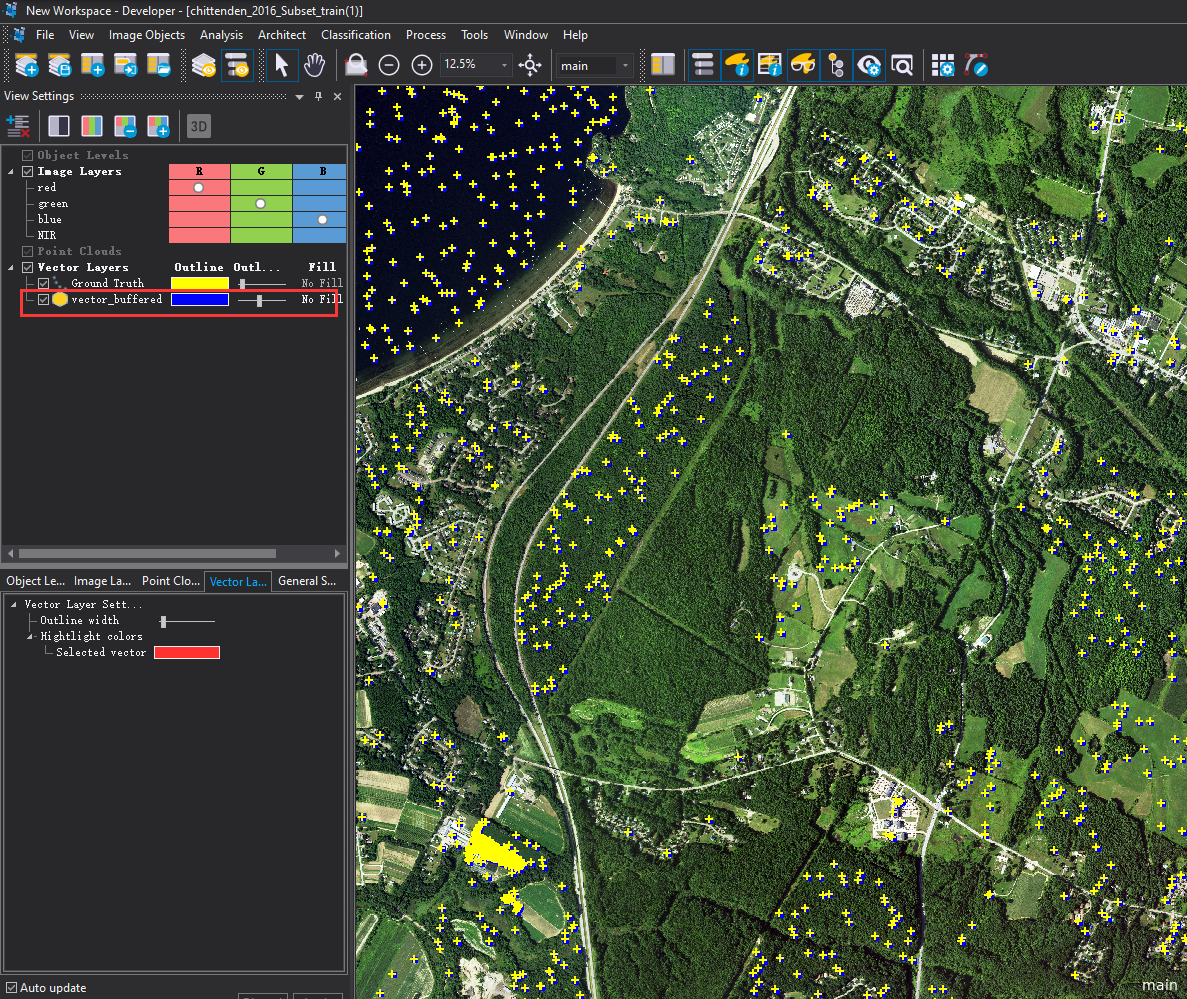Uncheck the Ground Truth vector layer
This screenshot has width=1187, height=999.
click(x=43, y=283)
